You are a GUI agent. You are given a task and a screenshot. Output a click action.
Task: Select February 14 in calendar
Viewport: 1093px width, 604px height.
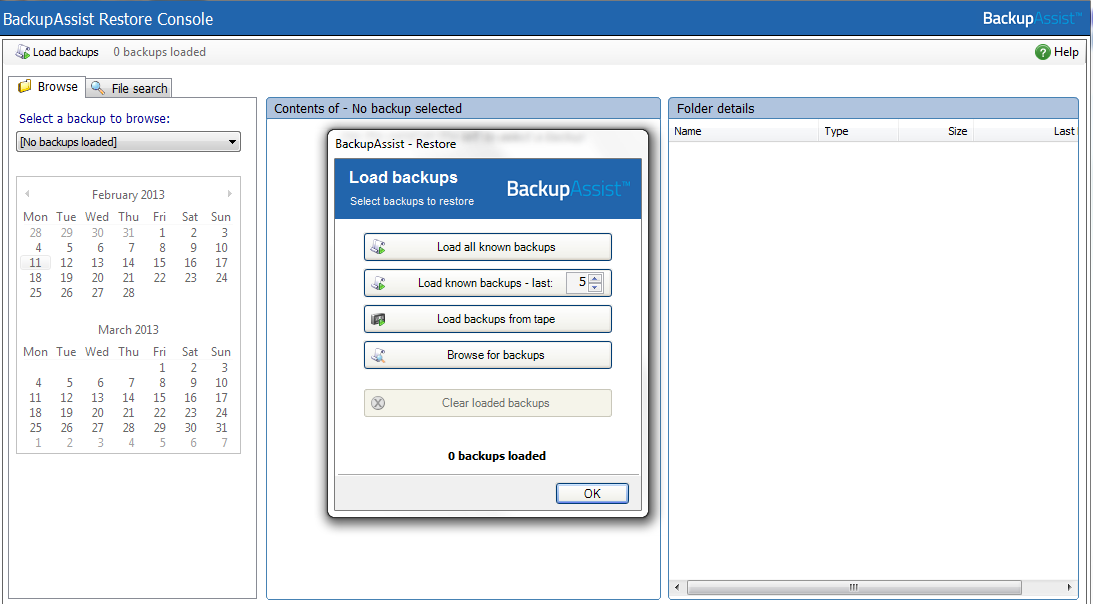point(128,263)
